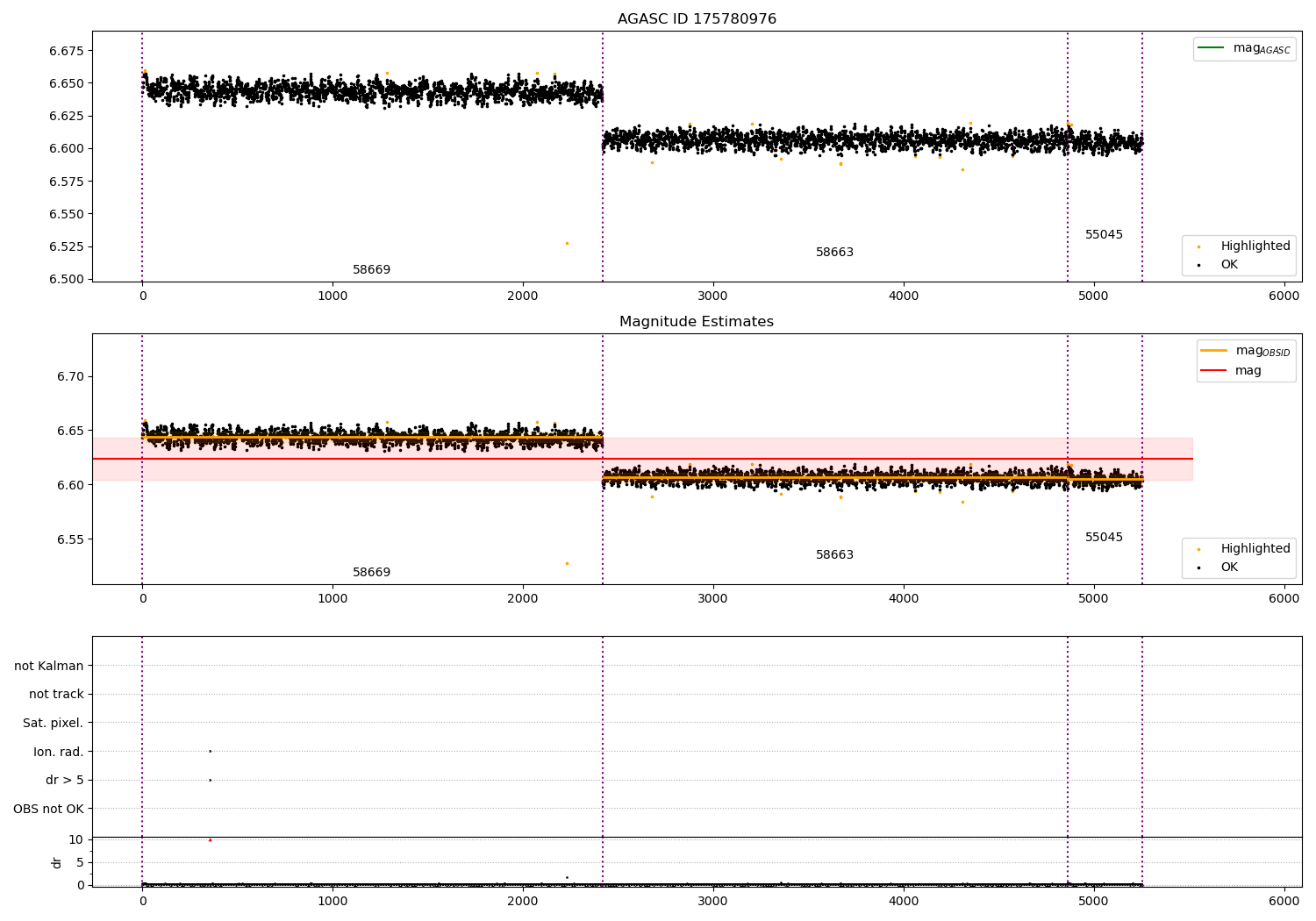The width and height of the screenshot is (1316, 921).
Task: Click the 6000 x-axis tick of the top plot
Action: 1284,296
